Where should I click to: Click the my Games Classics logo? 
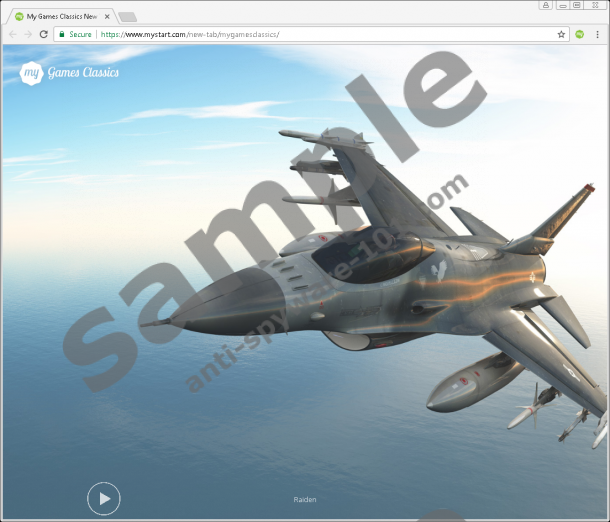[x=69, y=73]
